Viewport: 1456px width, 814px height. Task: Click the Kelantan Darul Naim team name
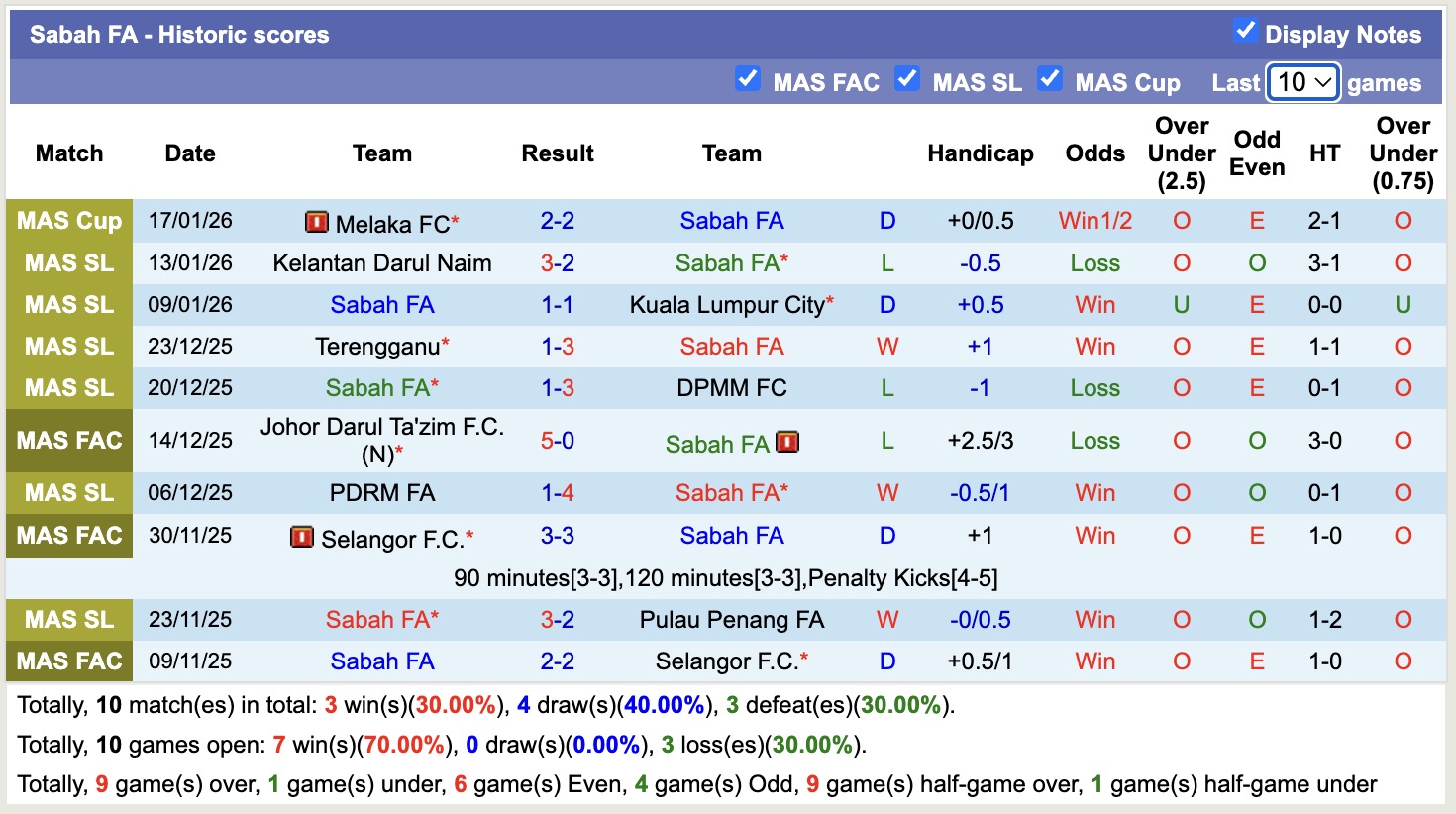point(382,263)
